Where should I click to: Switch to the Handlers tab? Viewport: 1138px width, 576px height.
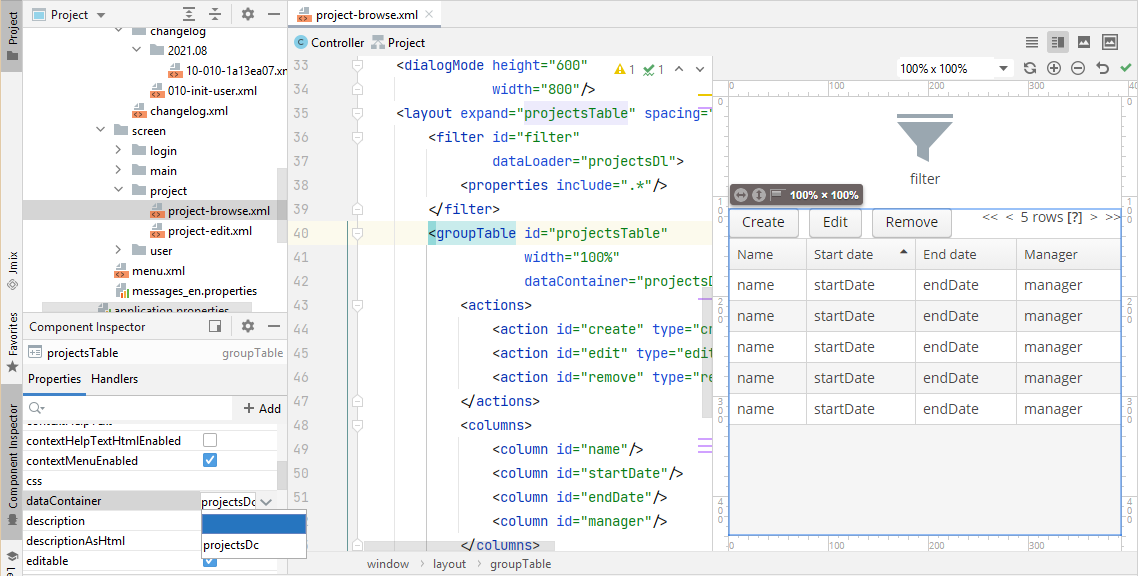coord(114,379)
